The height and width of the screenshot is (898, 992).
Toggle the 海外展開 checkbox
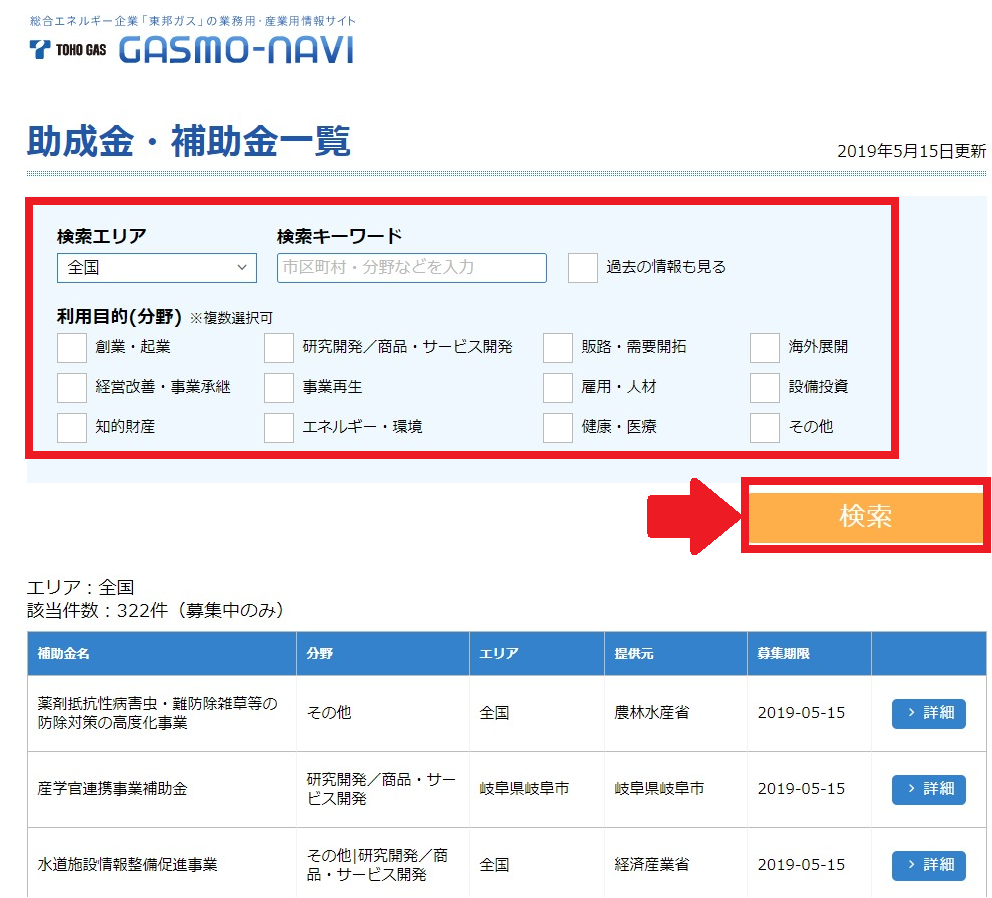click(x=765, y=347)
